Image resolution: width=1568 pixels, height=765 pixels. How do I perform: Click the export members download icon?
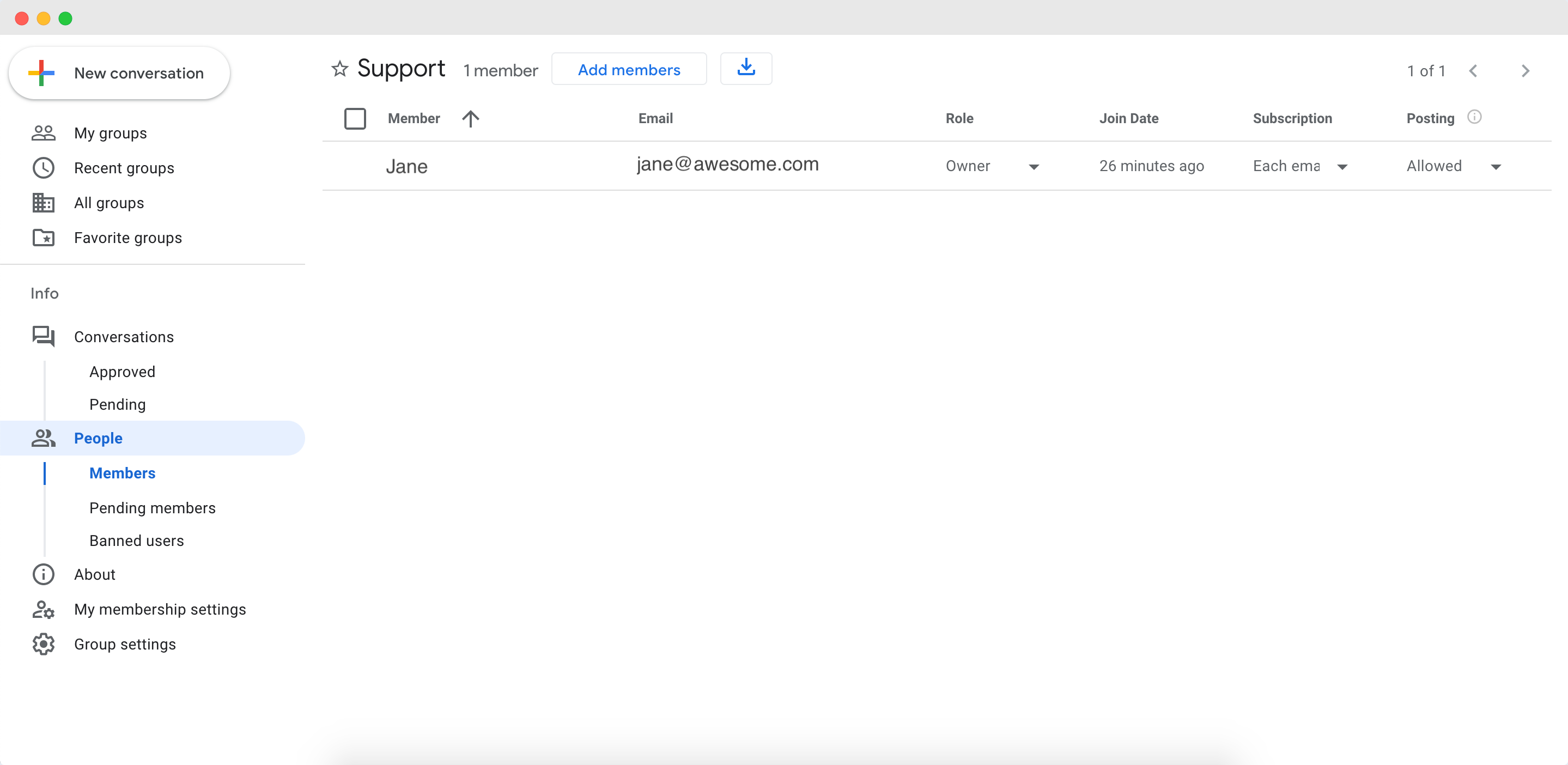[746, 69]
